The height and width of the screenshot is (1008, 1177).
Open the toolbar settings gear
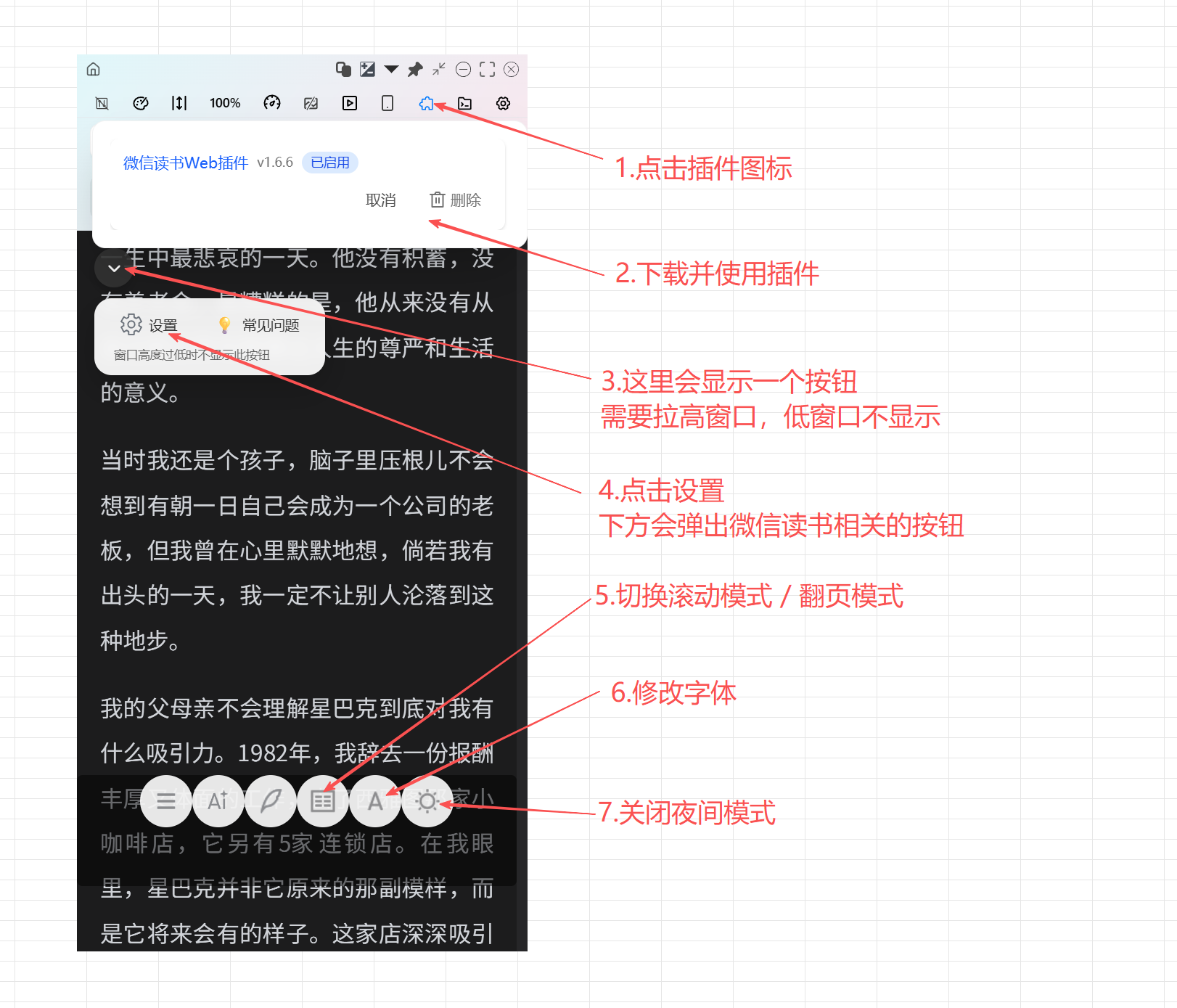(x=503, y=103)
